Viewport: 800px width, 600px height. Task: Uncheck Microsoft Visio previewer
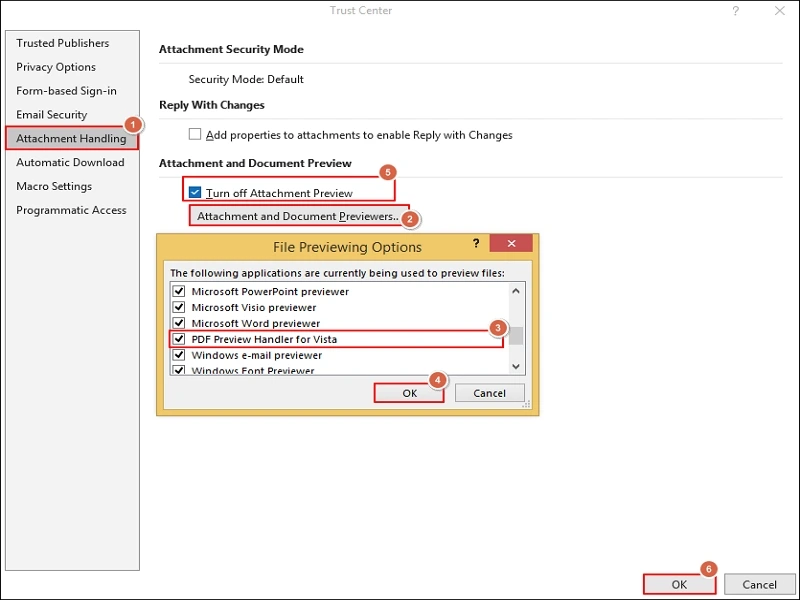tap(180, 308)
